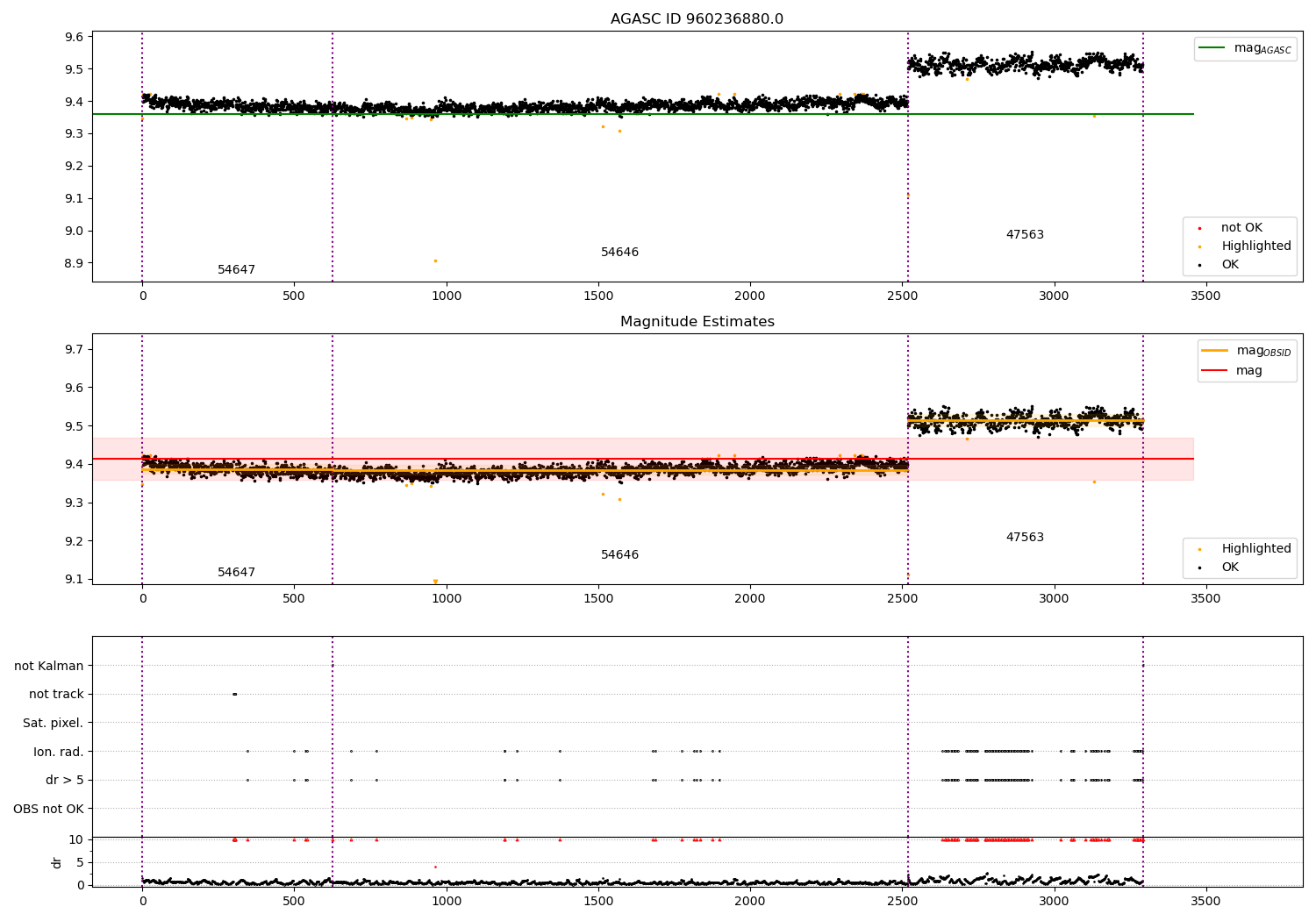Click the 'not track' flag marker near 300
The height and width of the screenshot is (921, 1316).
(x=234, y=694)
